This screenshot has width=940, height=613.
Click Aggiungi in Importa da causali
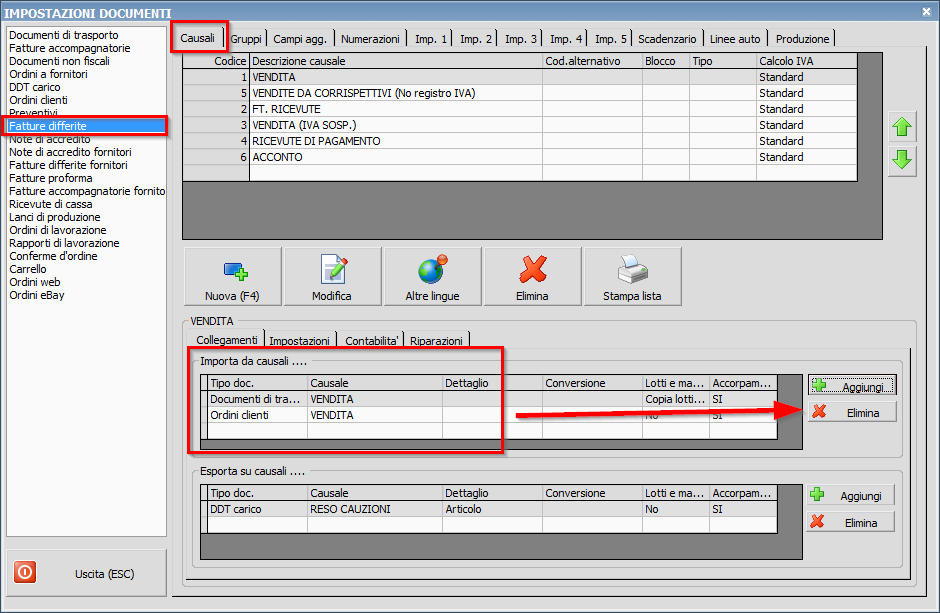coord(851,386)
